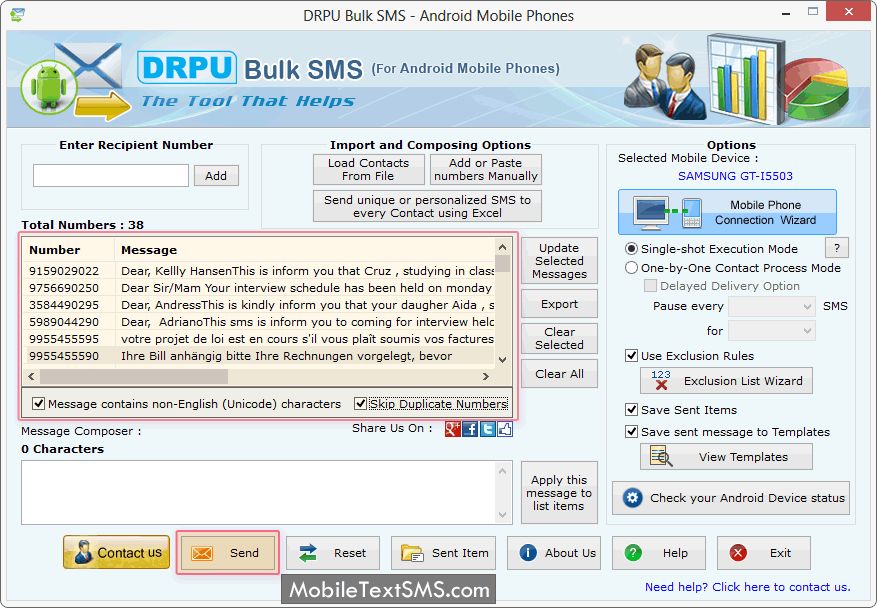
Task: Click the Sent Item folder icon
Action: pyautogui.click(x=412, y=553)
